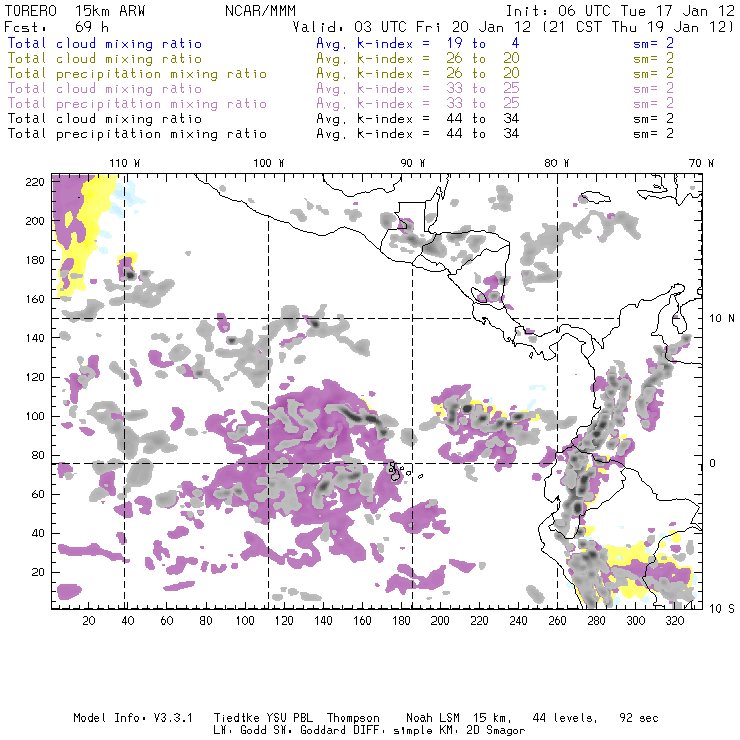Click '220' on the vertical axis

pyautogui.click(x=35, y=182)
